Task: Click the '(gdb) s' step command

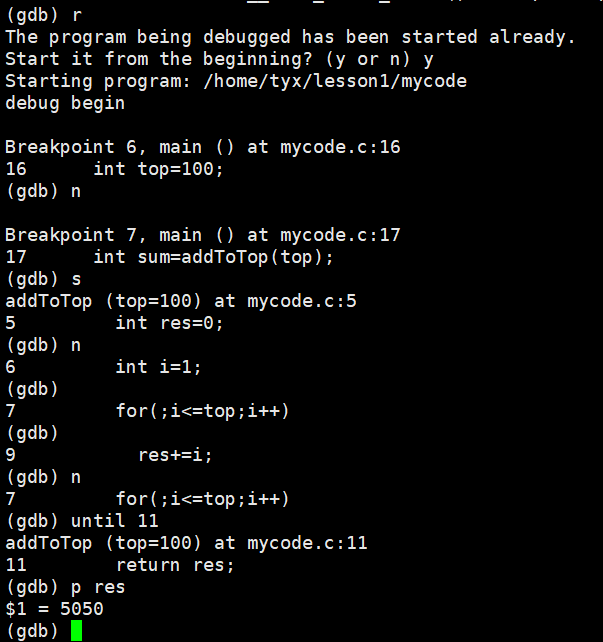Action: click(44, 279)
